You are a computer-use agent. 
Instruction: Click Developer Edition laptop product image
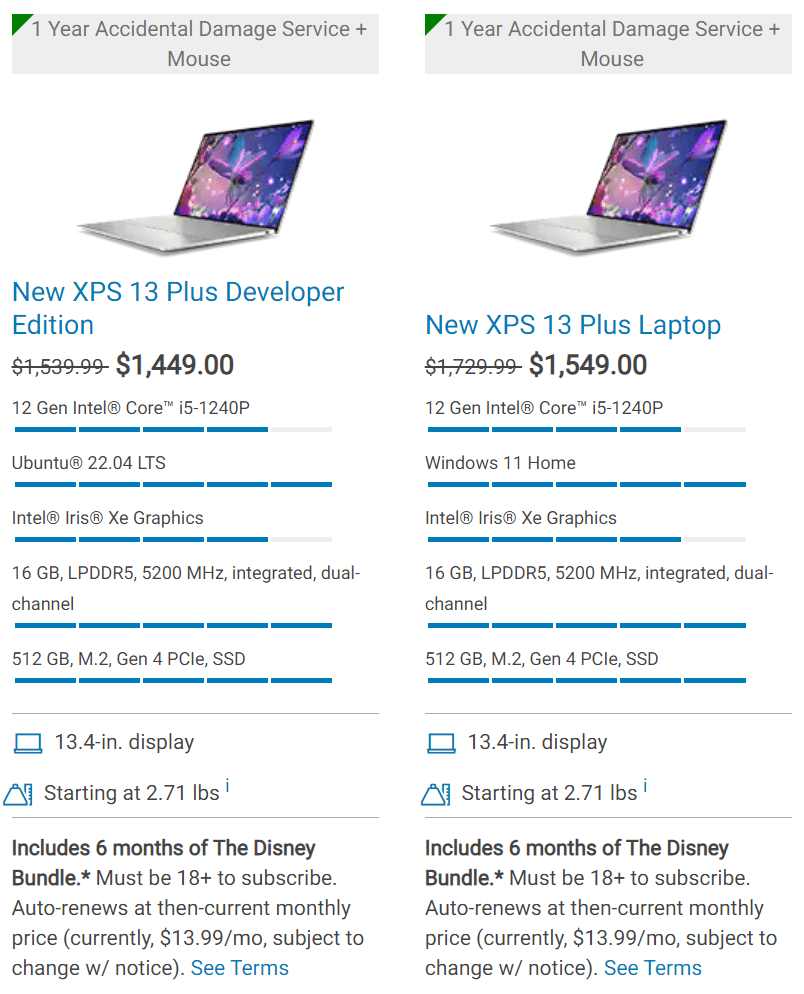(x=201, y=187)
